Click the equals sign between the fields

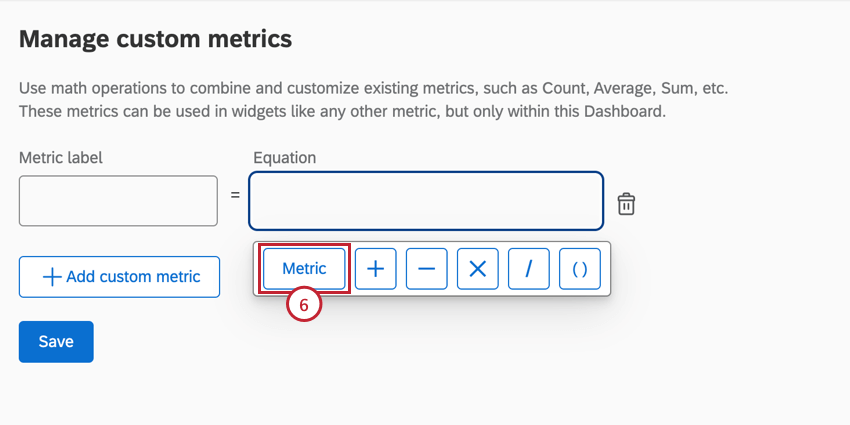coord(236,195)
